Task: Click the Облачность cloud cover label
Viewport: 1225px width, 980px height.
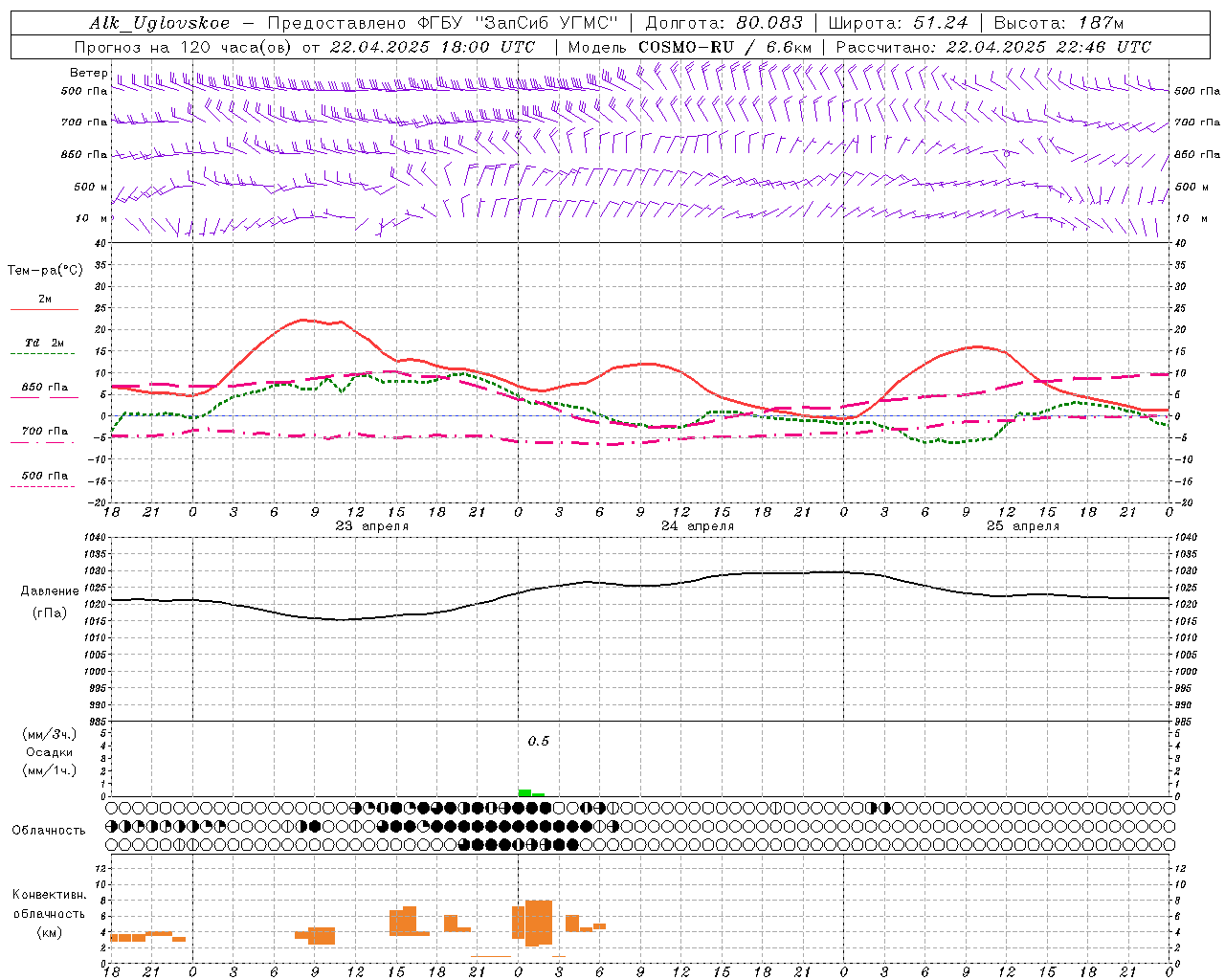Action: (x=49, y=830)
